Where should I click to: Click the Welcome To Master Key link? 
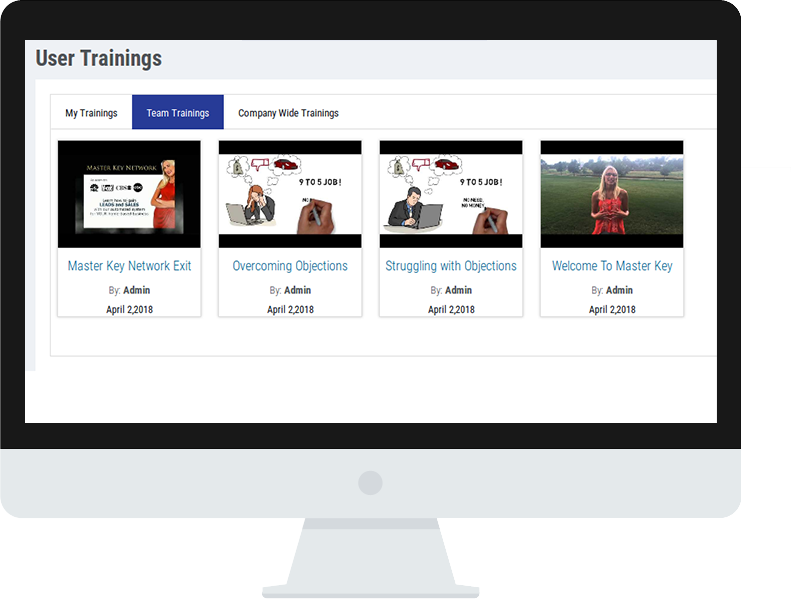[x=612, y=266]
